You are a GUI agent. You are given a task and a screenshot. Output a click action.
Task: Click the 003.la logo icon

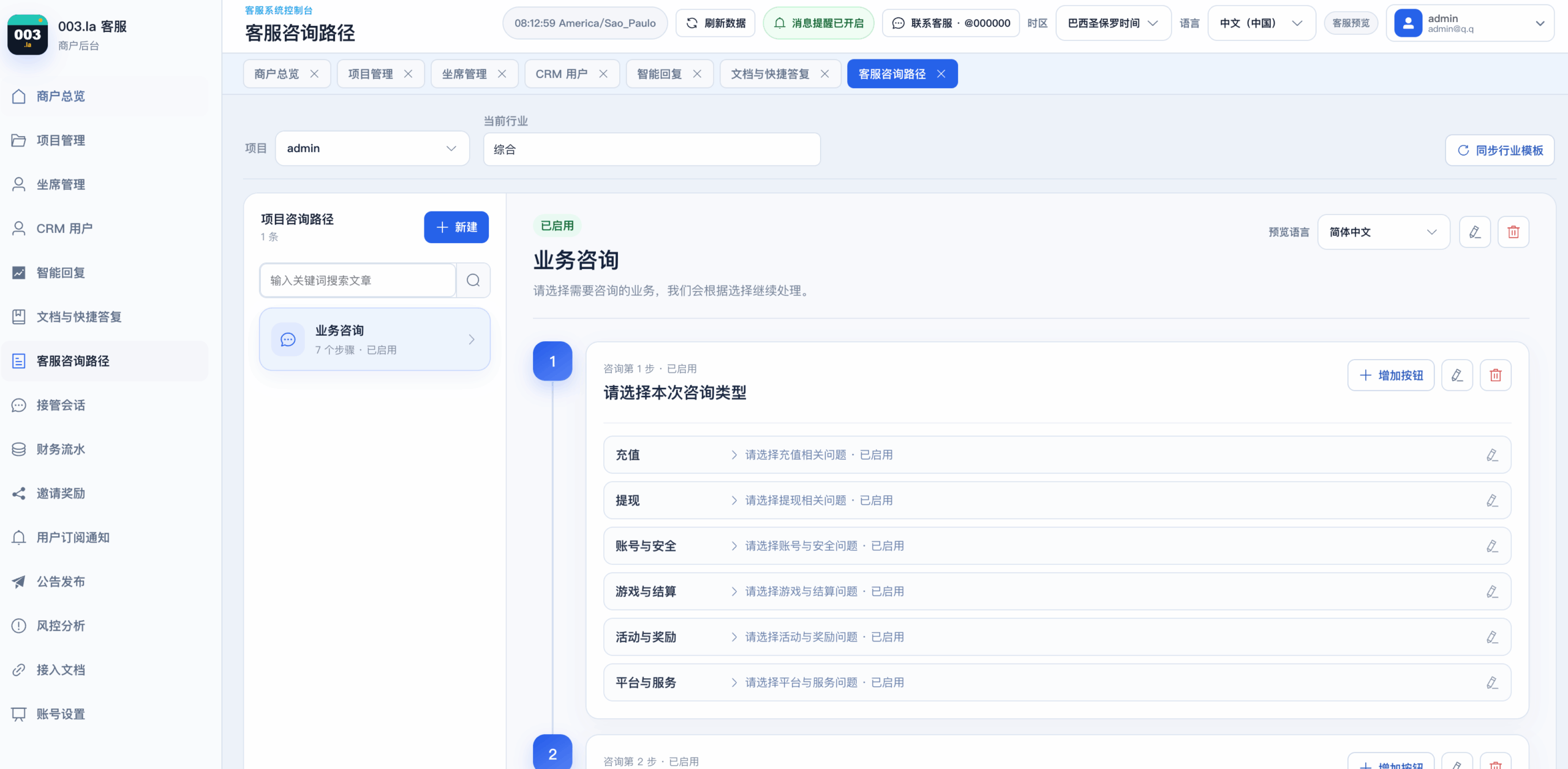(28, 35)
